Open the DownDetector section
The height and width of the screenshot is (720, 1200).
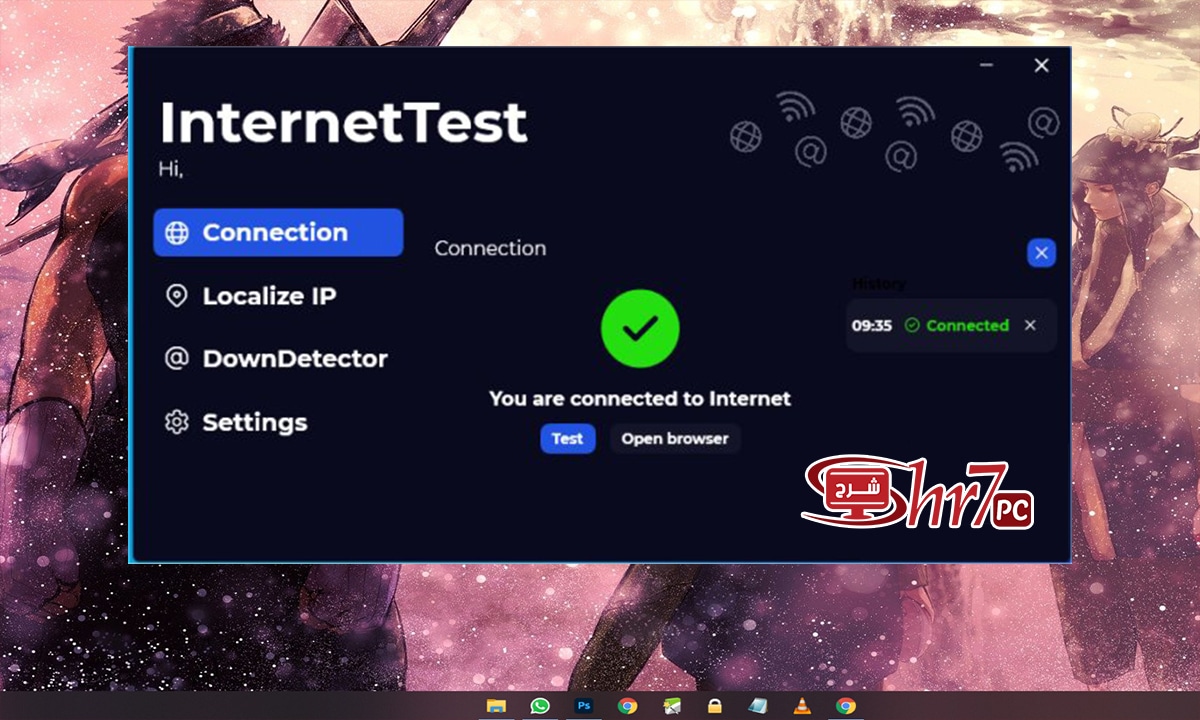pyautogui.click(x=295, y=358)
